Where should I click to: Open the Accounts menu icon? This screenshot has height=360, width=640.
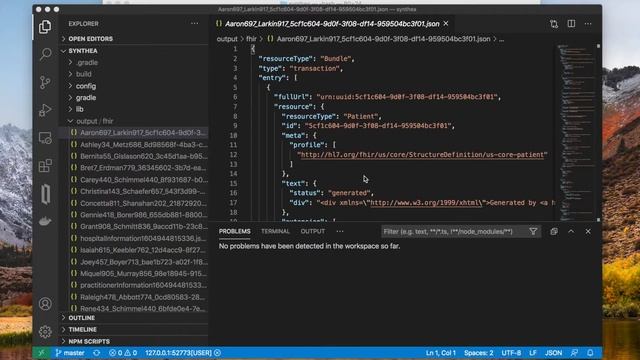(x=45, y=304)
